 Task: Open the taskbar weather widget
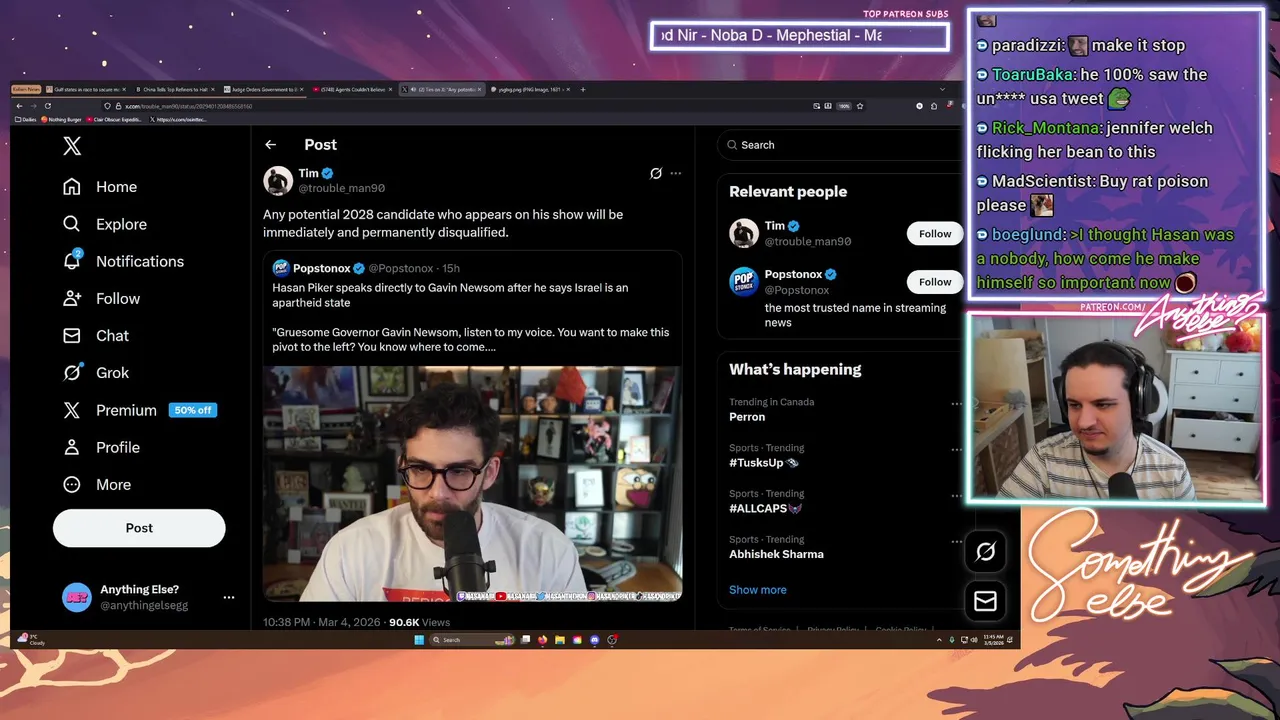pyautogui.click(x=31, y=640)
